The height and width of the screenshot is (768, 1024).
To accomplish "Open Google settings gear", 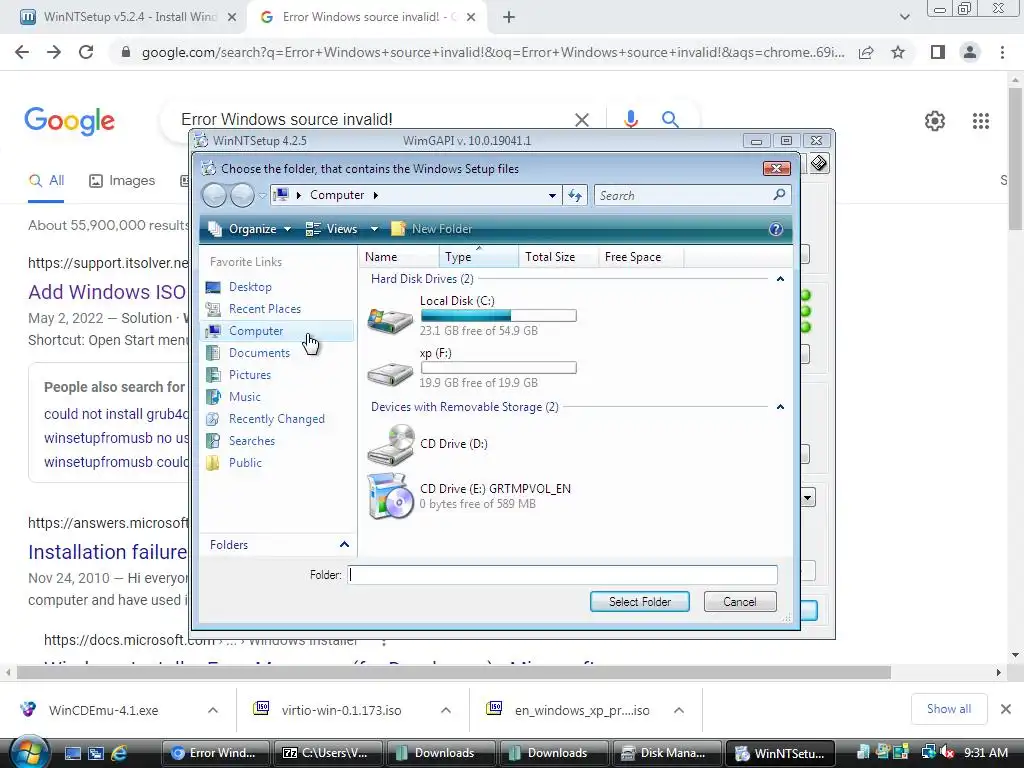I will (935, 121).
